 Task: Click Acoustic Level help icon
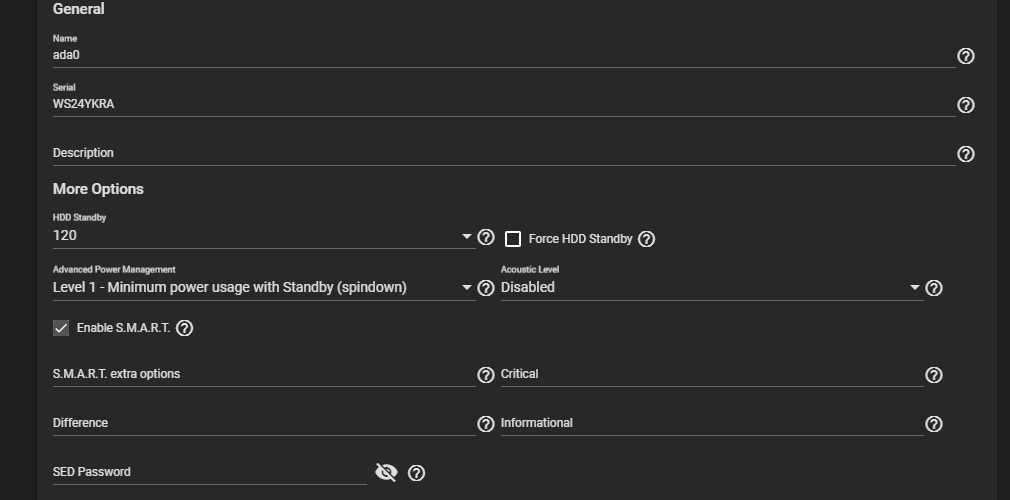click(934, 288)
